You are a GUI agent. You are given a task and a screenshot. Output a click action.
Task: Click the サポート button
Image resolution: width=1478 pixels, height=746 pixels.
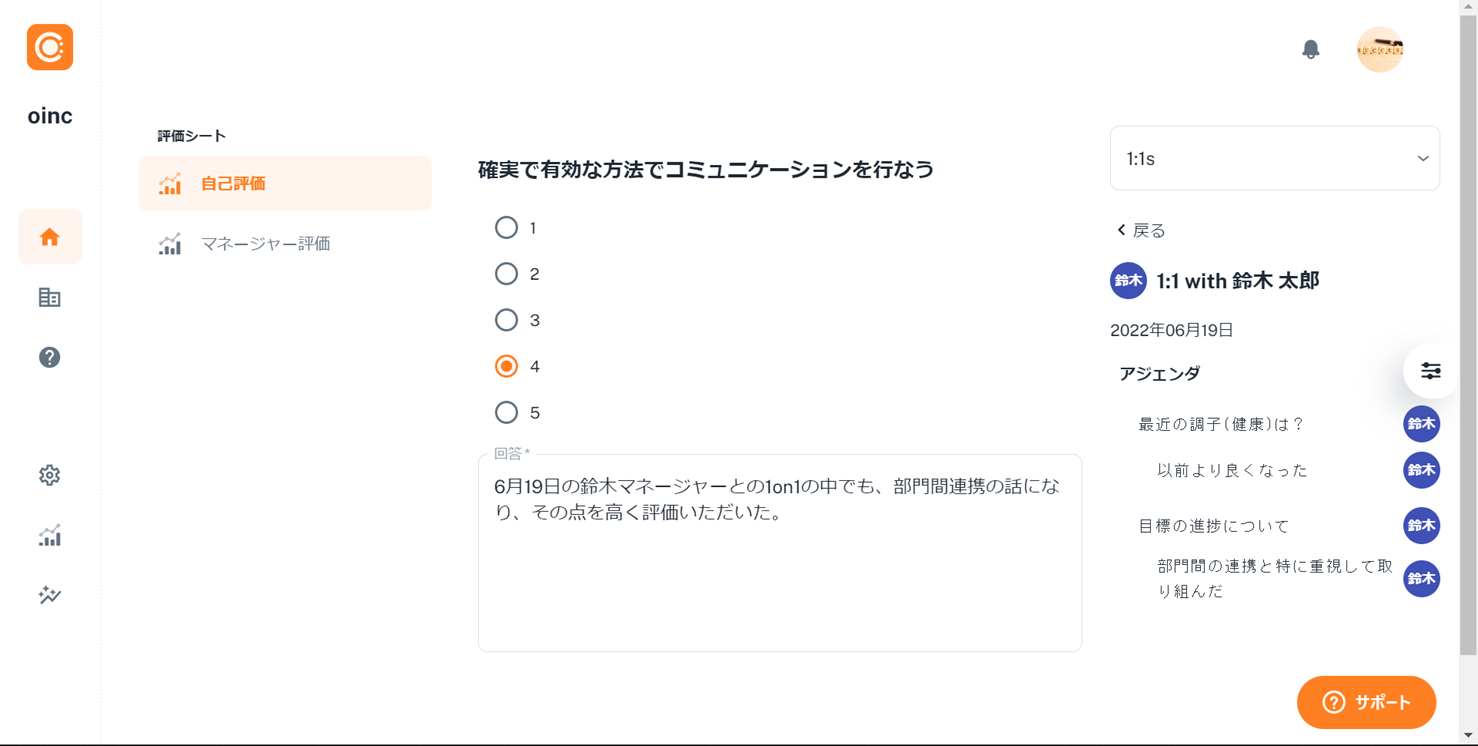tap(1366, 702)
